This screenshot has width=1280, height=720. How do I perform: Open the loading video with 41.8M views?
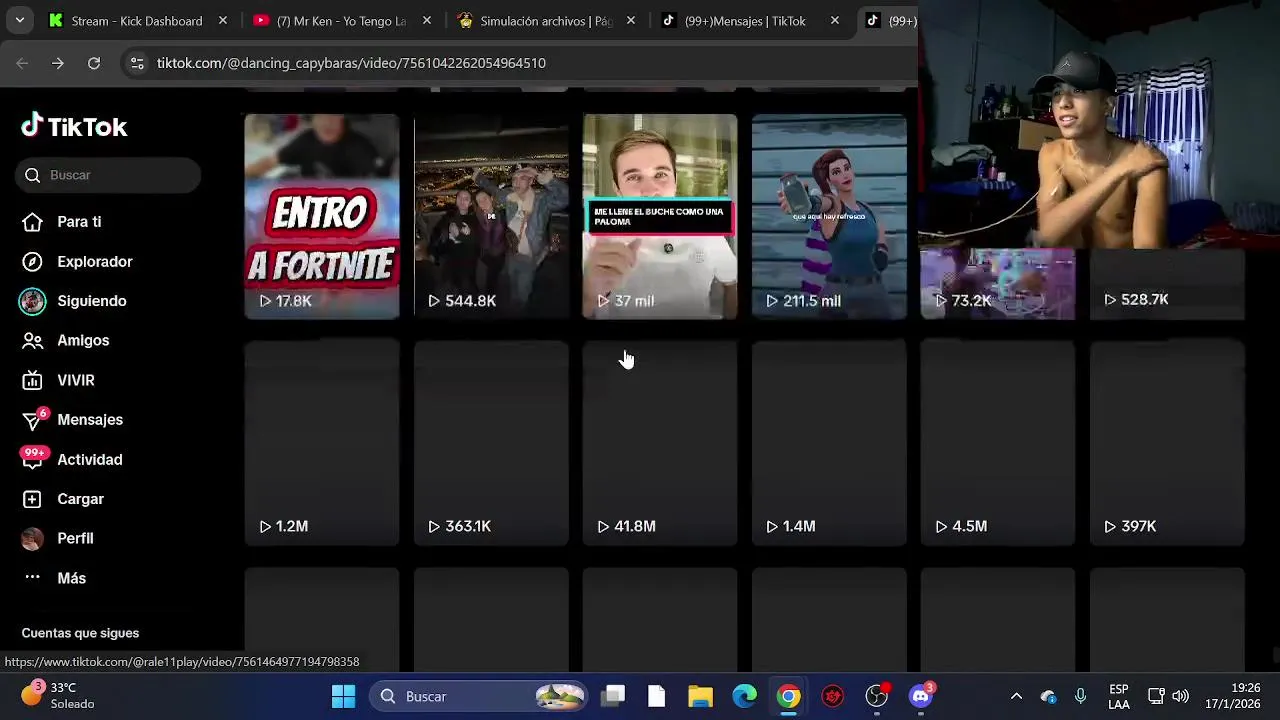660,443
